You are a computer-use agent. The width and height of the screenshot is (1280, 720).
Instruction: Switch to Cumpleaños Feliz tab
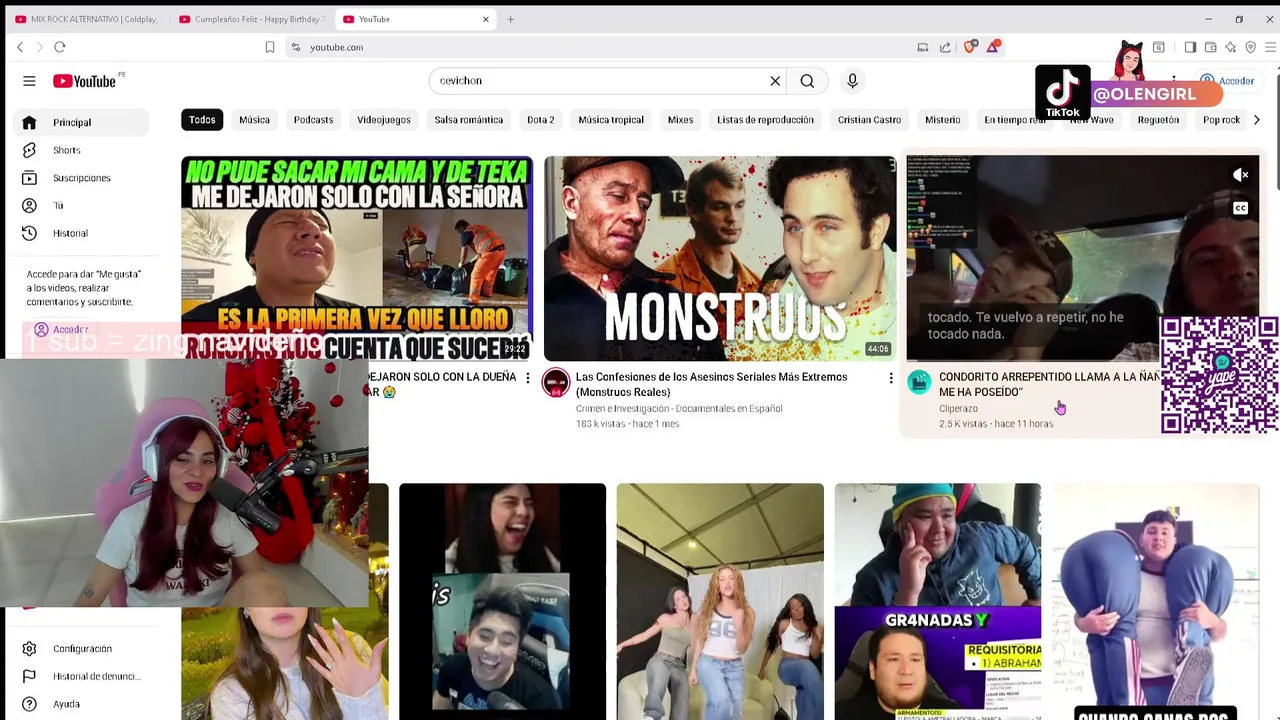pyautogui.click(x=251, y=19)
